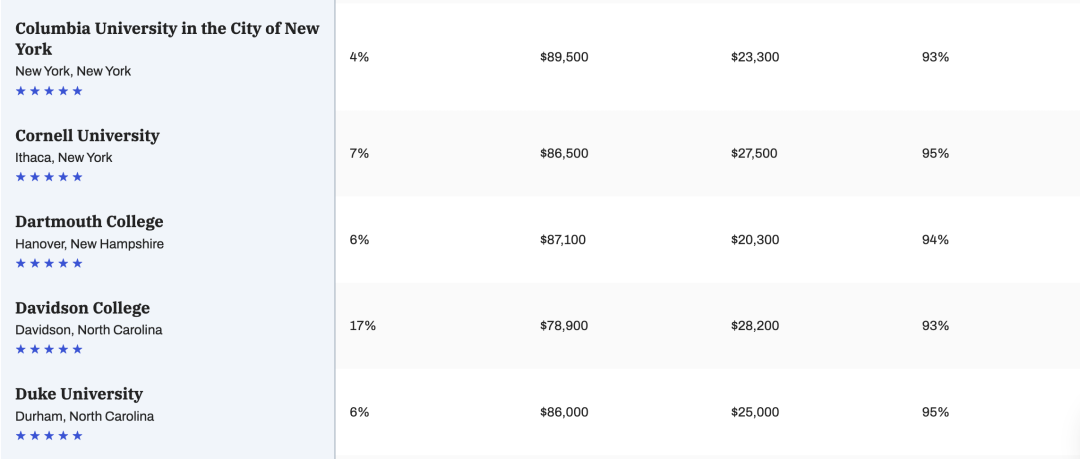Image resolution: width=1080 pixels, height=459 pixels.
Task: Open the Davidson College link
Action: coord(83,308)
